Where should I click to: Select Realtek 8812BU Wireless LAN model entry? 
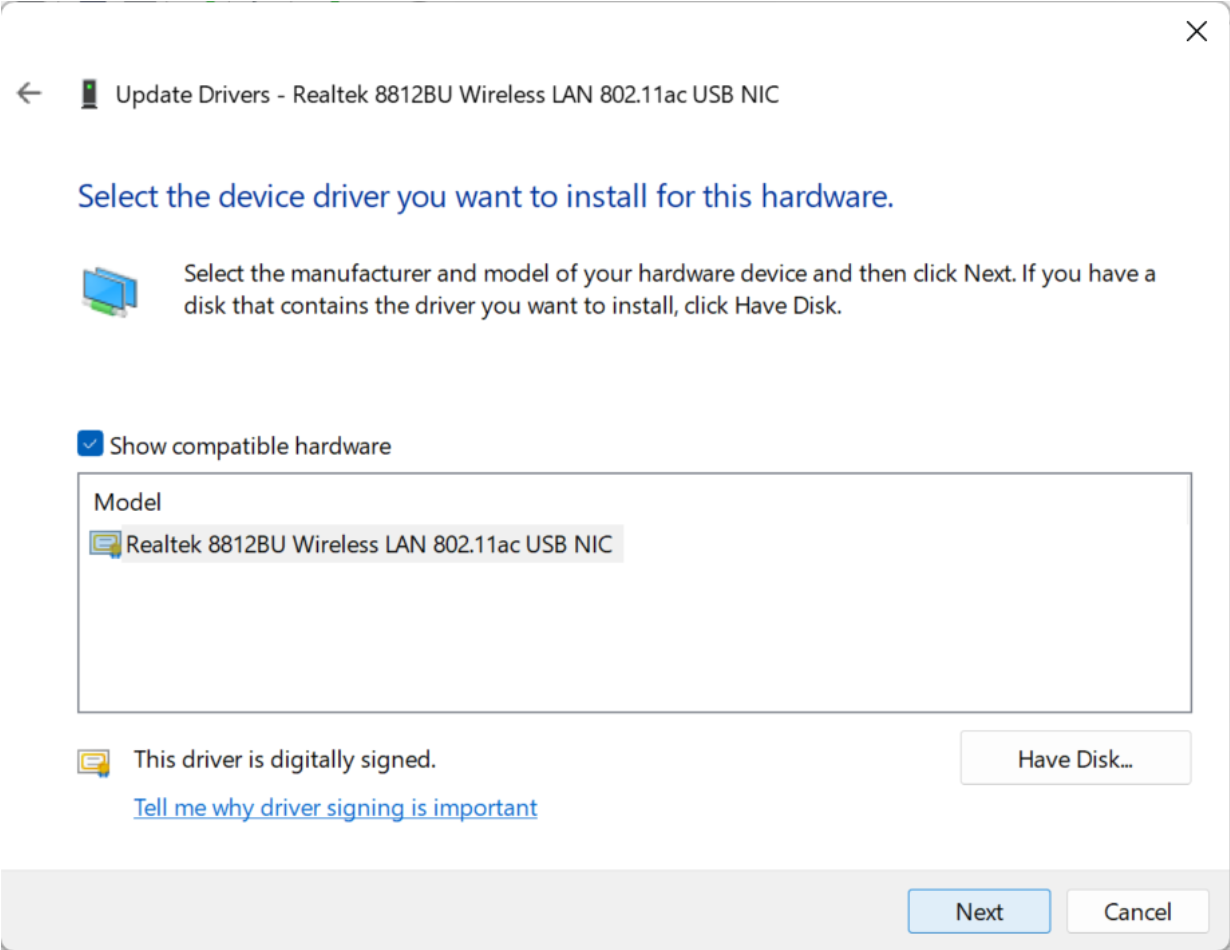coord(368,544)
